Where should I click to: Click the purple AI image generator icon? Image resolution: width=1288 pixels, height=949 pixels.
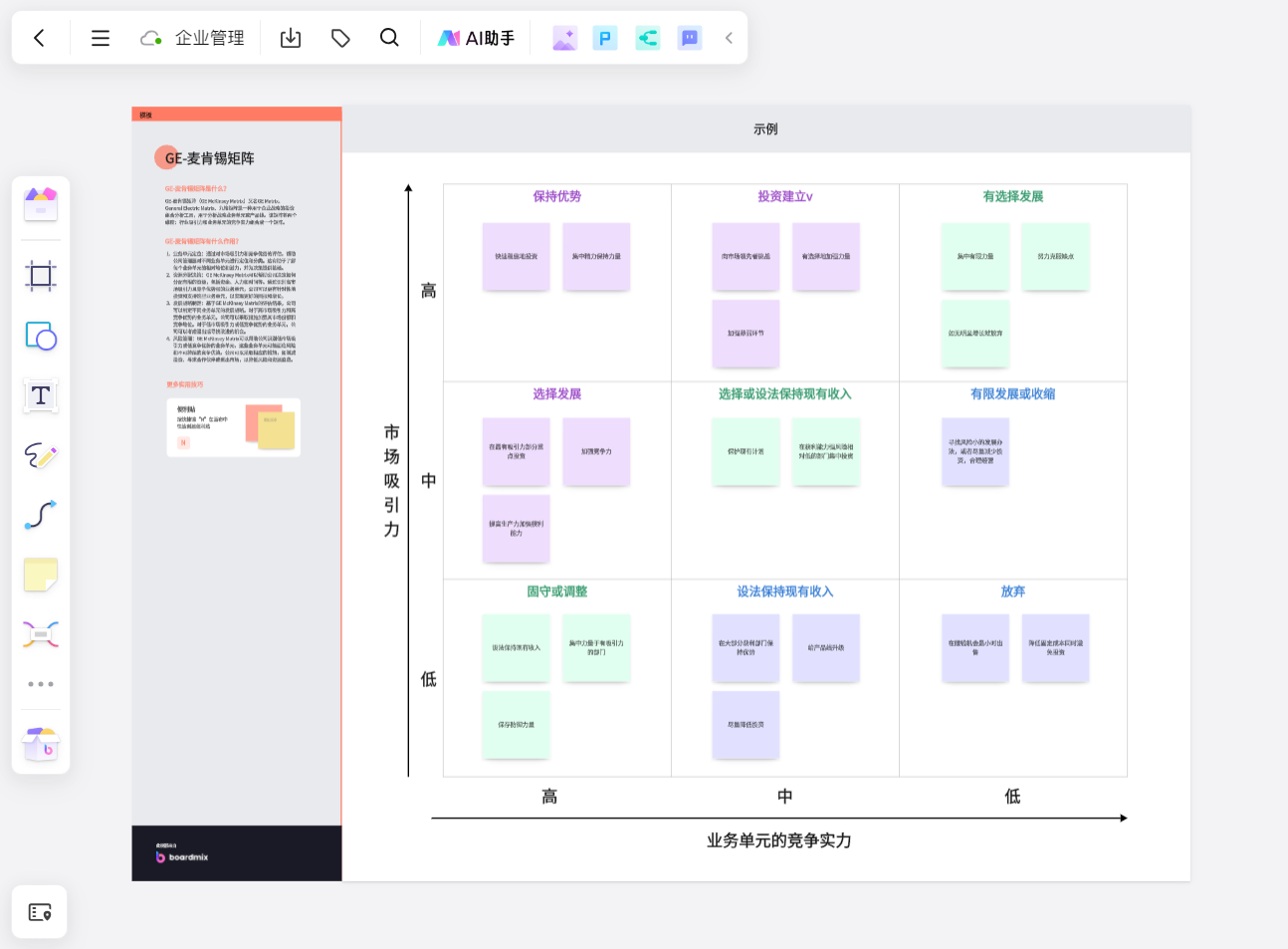564,38
